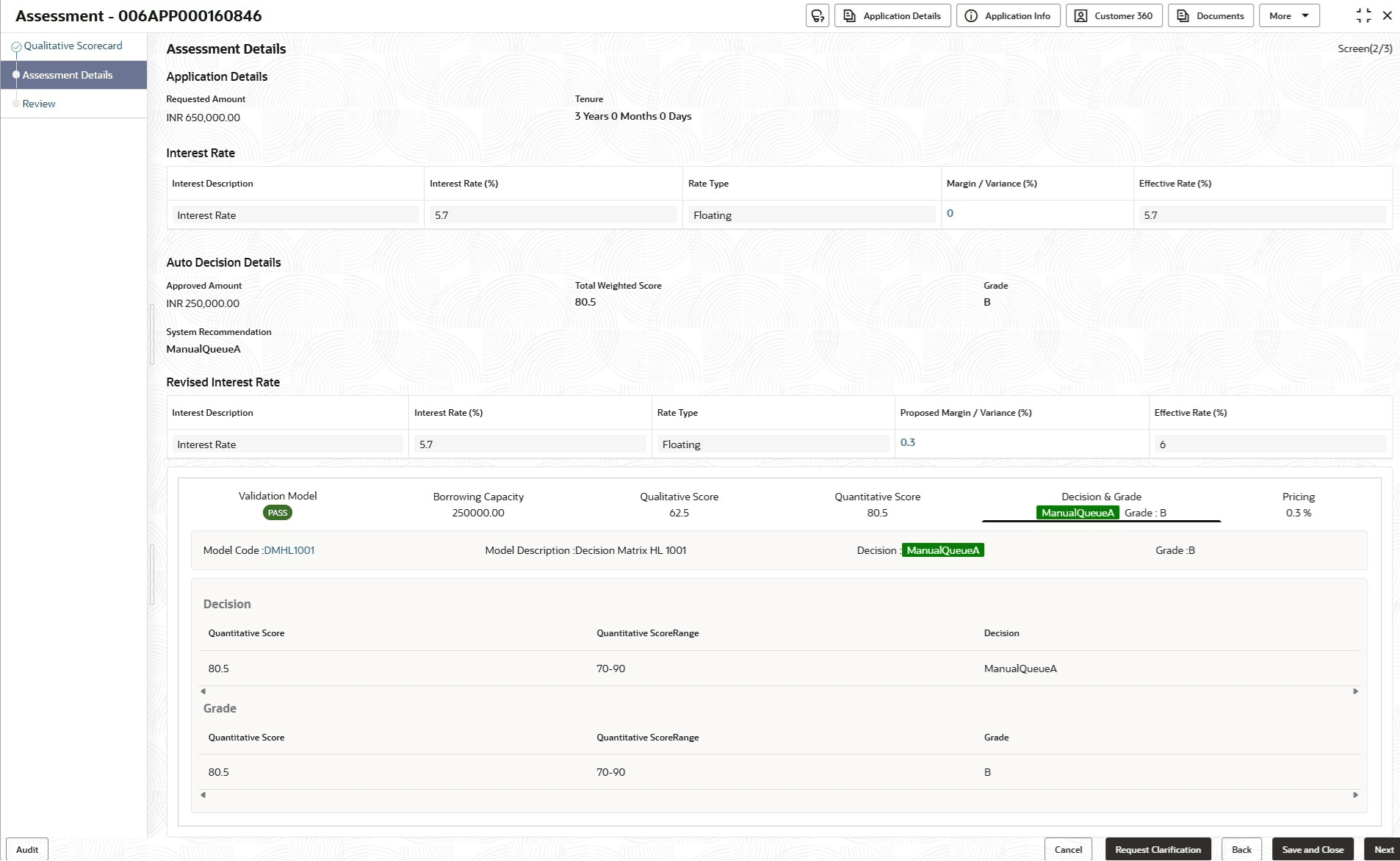Click the Audit button
The width and height of the screenshot is (1400, 861).
click(27, 849)
